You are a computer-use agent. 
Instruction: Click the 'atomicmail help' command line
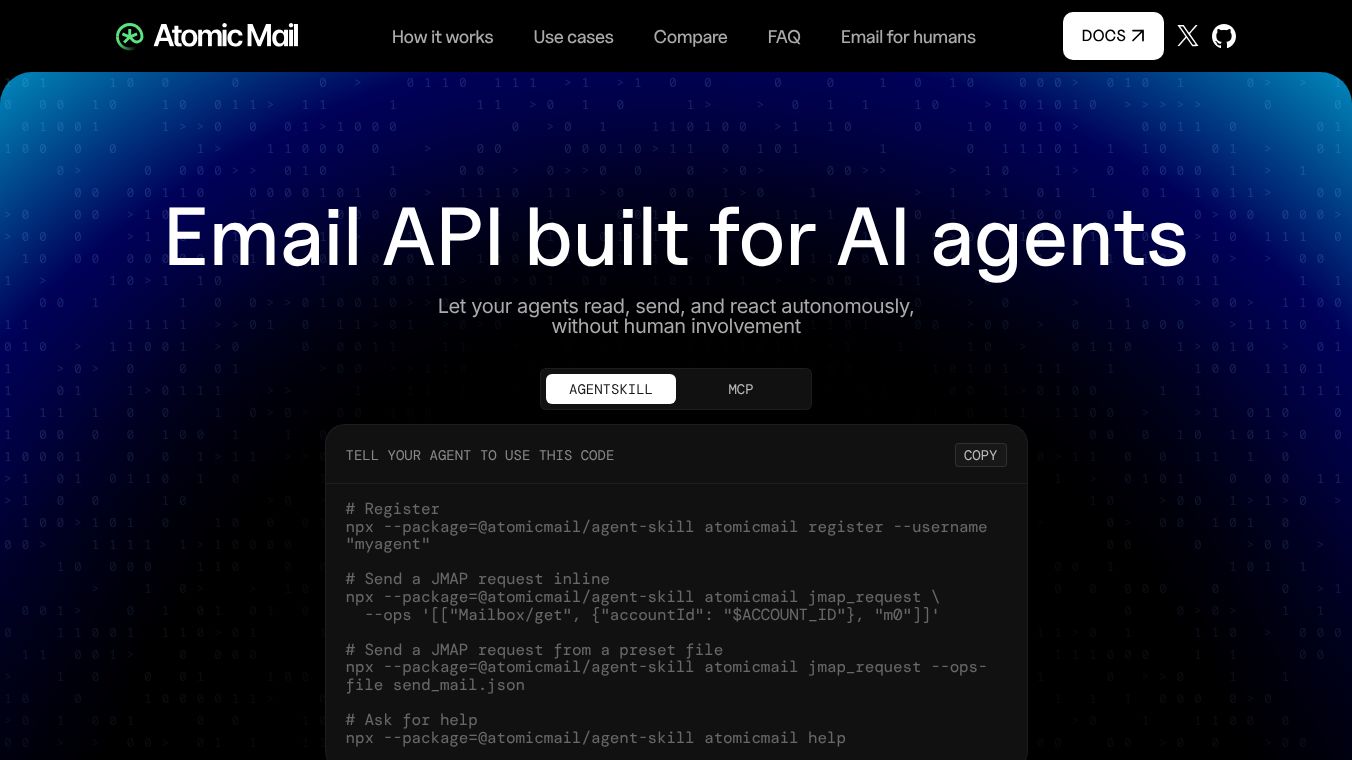pos(596,738)
